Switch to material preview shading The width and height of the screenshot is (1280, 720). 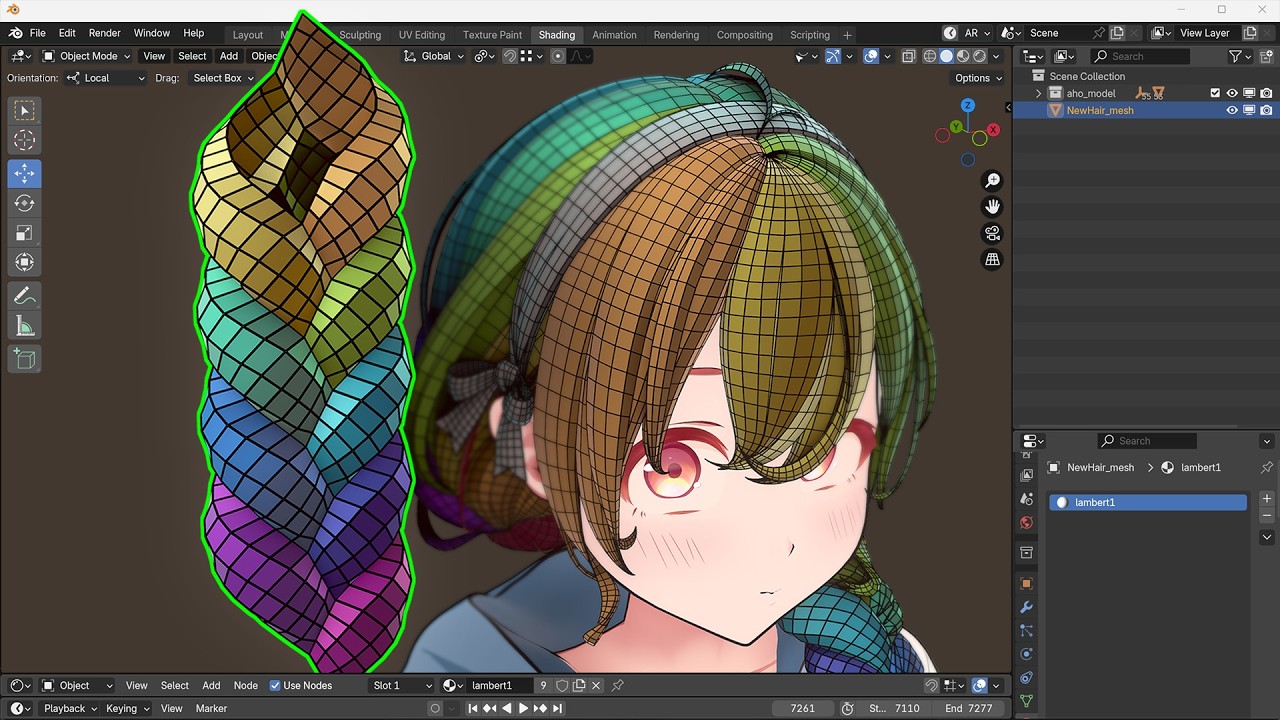963,56
